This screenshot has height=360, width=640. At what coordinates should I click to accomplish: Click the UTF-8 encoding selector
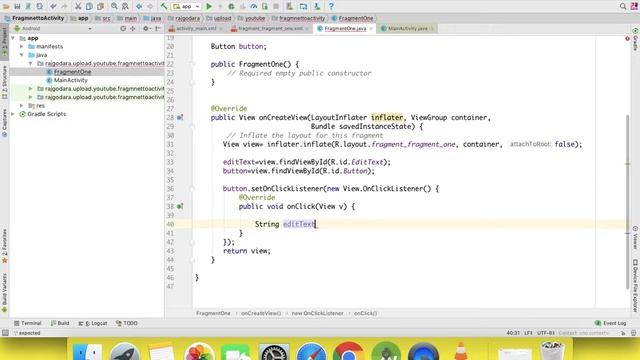pyautogui.click(x=546, y=333)
